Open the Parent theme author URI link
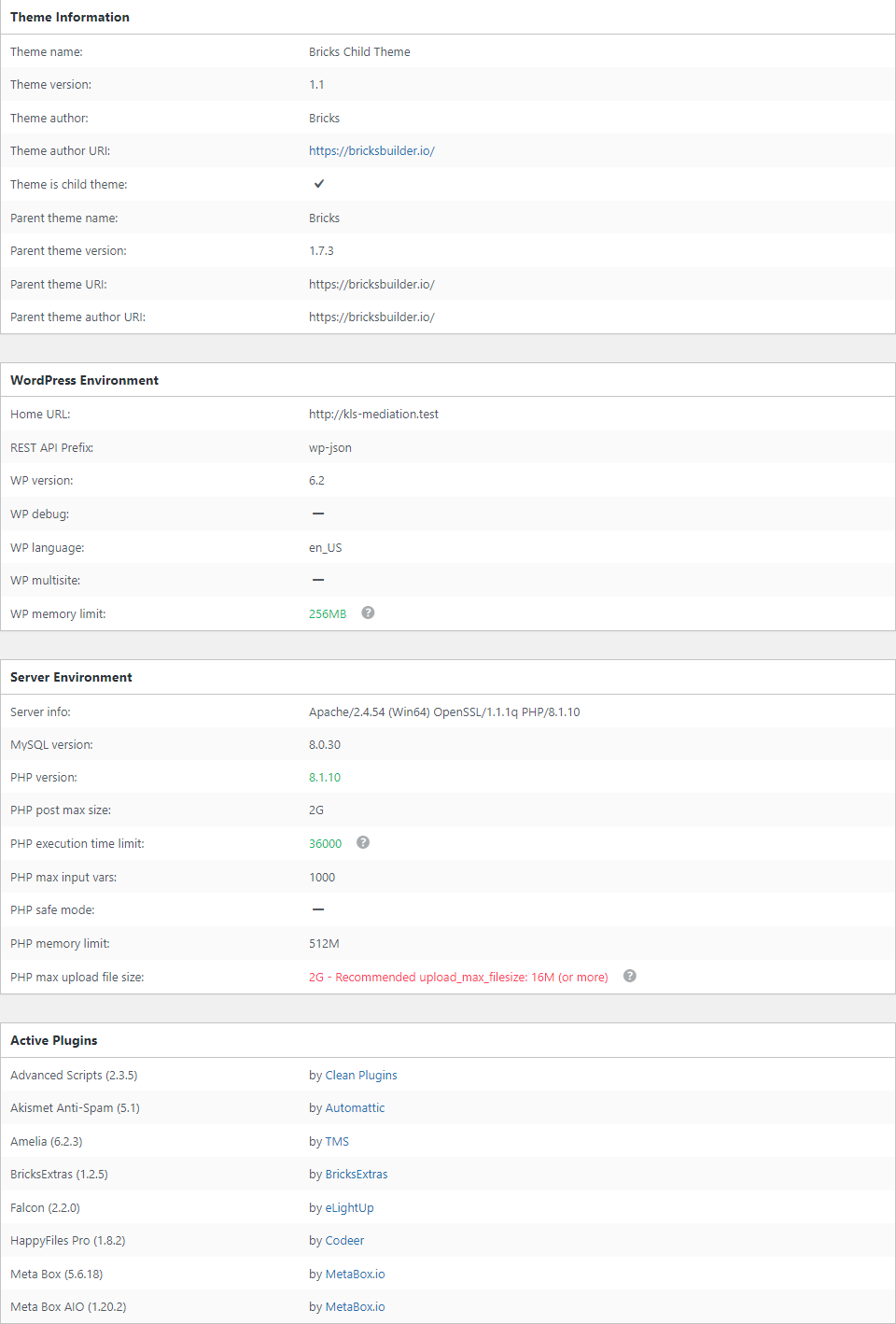Image resolution: width=896 pixels, height=1324 pixels. tap(371, 317)
